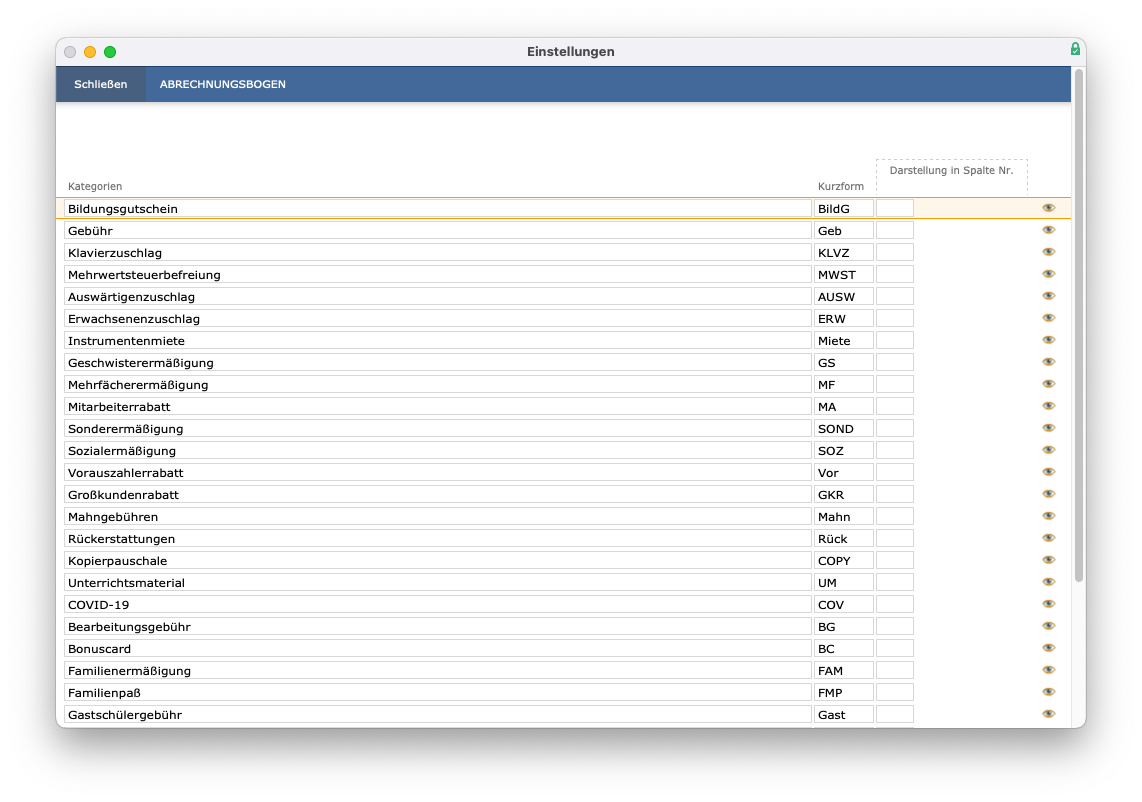Toggle eye icon for Instrumentenmiete
1142x802 pixels.
point(1049,340)
